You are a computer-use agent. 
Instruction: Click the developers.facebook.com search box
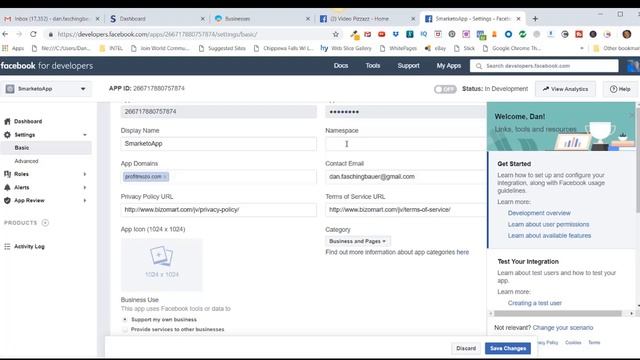tap(544, 66)
